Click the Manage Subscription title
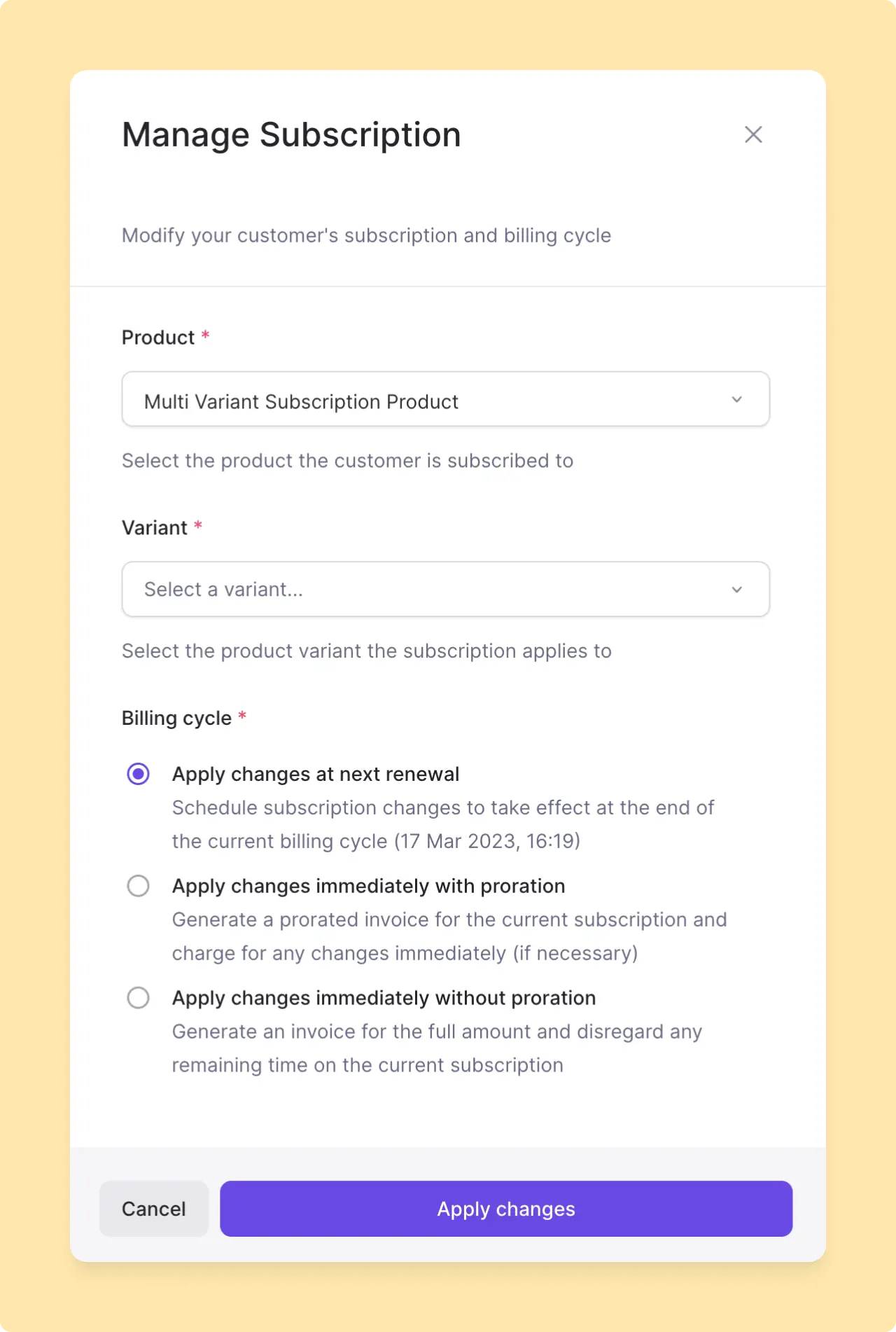This screenshot has width=896, height=1332. pos(291,134)
